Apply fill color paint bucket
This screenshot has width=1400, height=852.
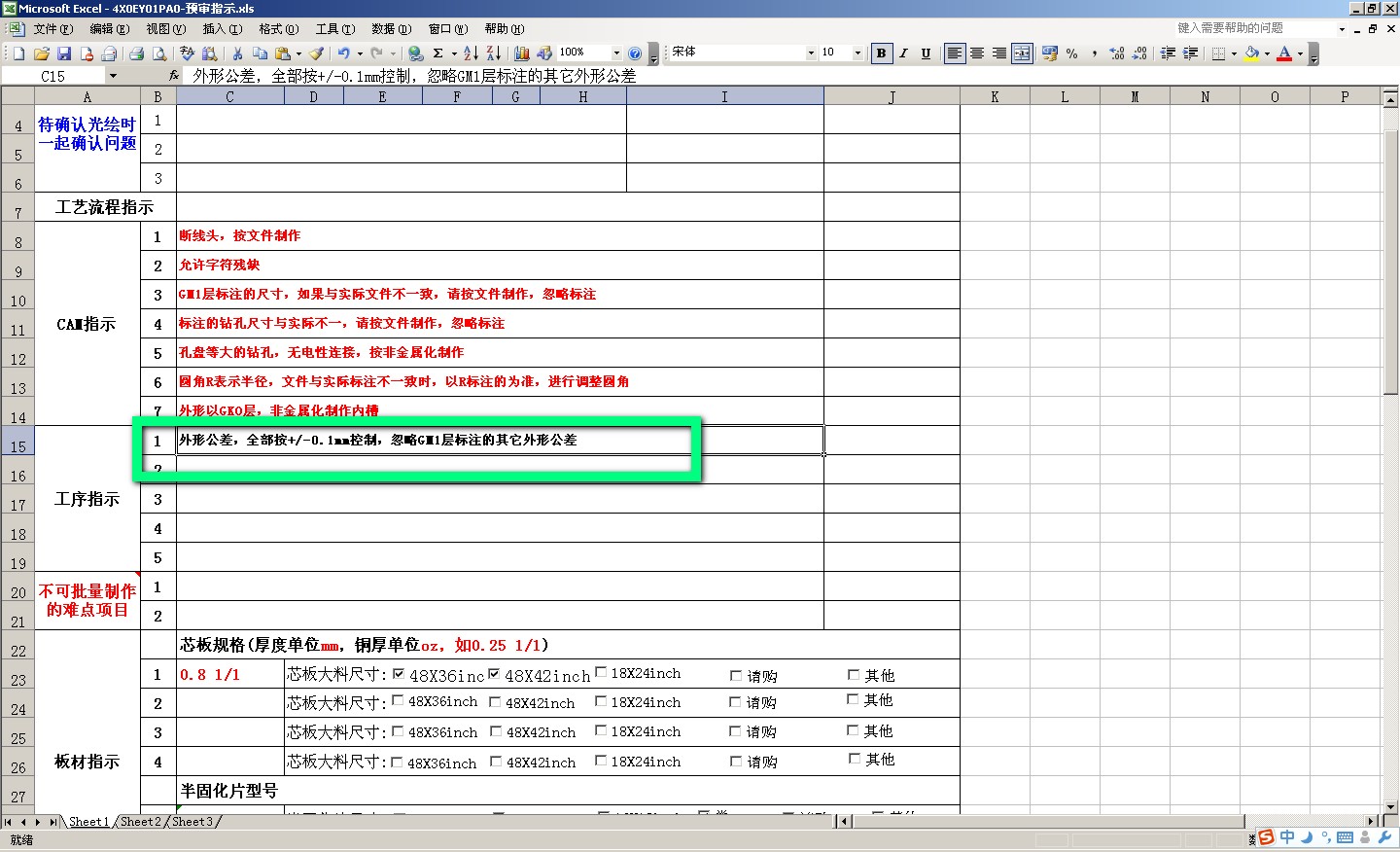1251,53
